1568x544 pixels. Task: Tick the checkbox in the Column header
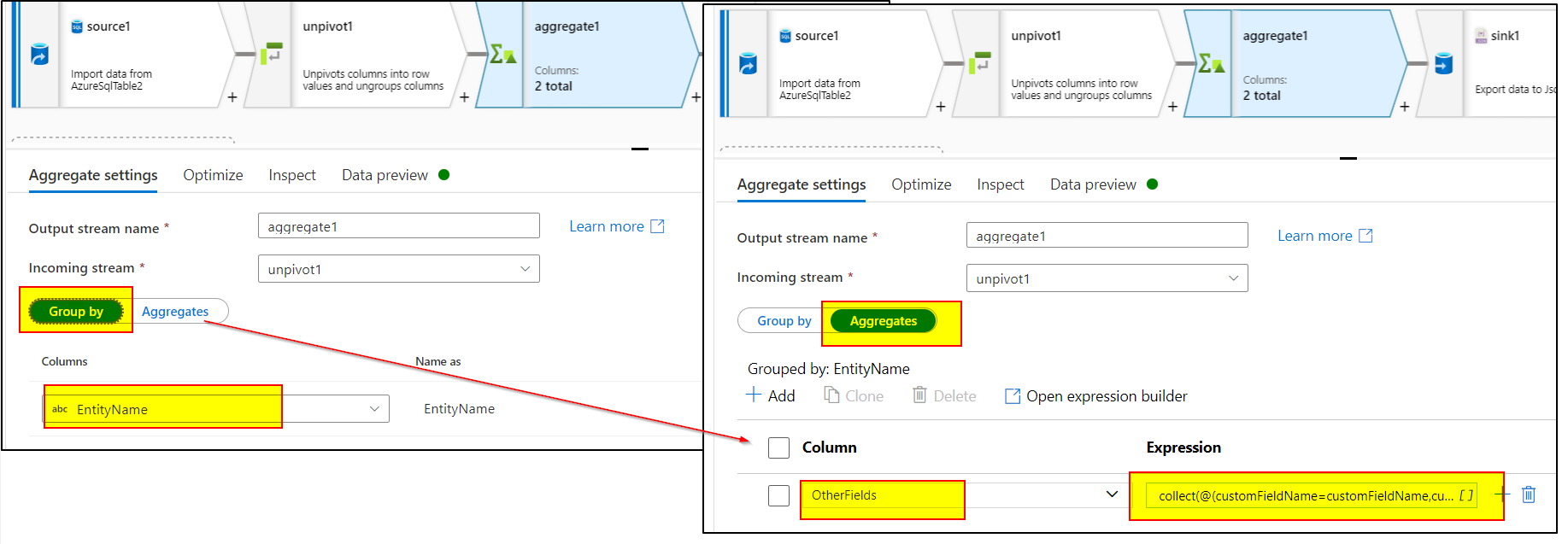(x=778, y=447)
